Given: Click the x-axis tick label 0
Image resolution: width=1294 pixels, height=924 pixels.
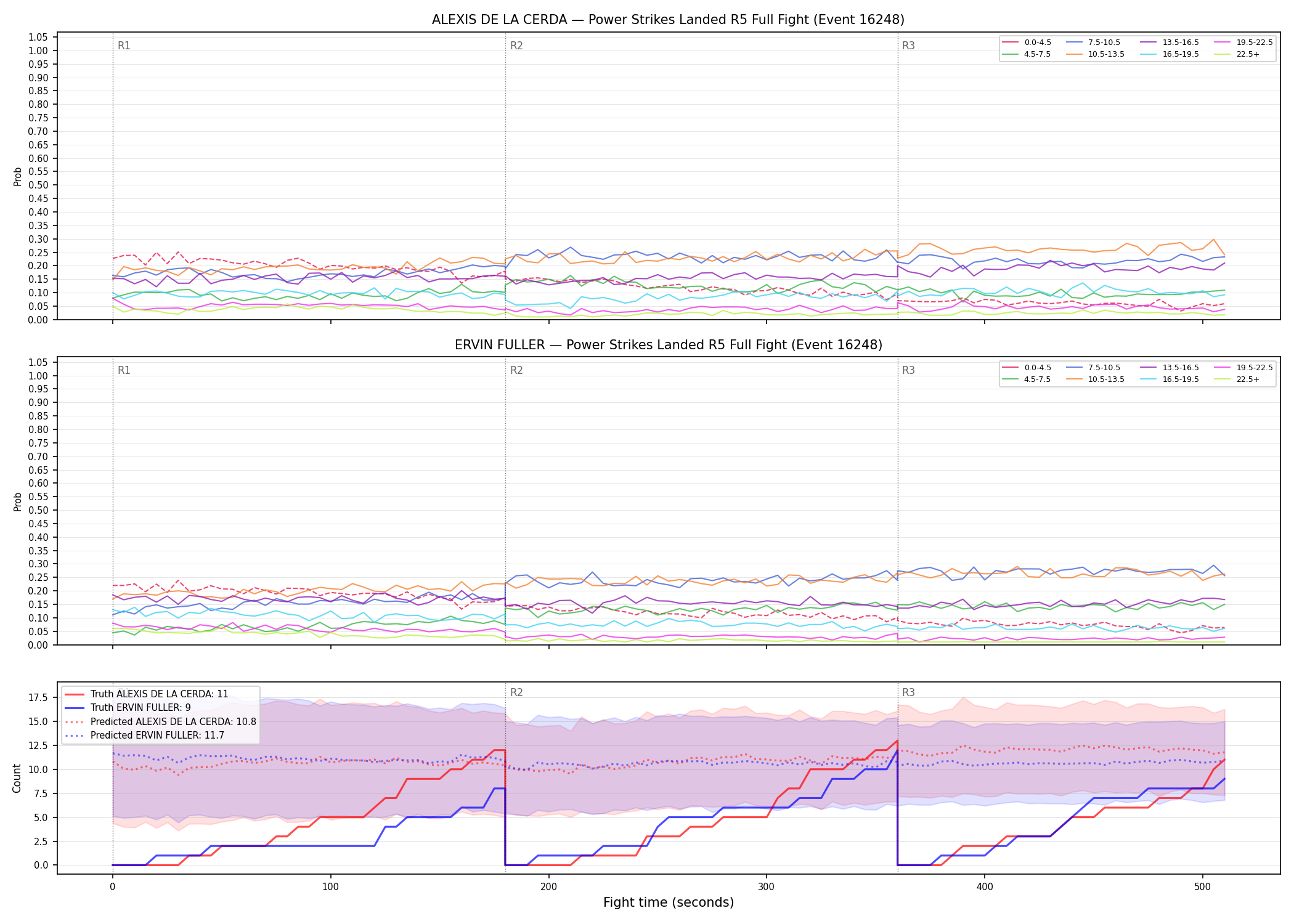Looking at the screenshot, I should coord(112,887).
